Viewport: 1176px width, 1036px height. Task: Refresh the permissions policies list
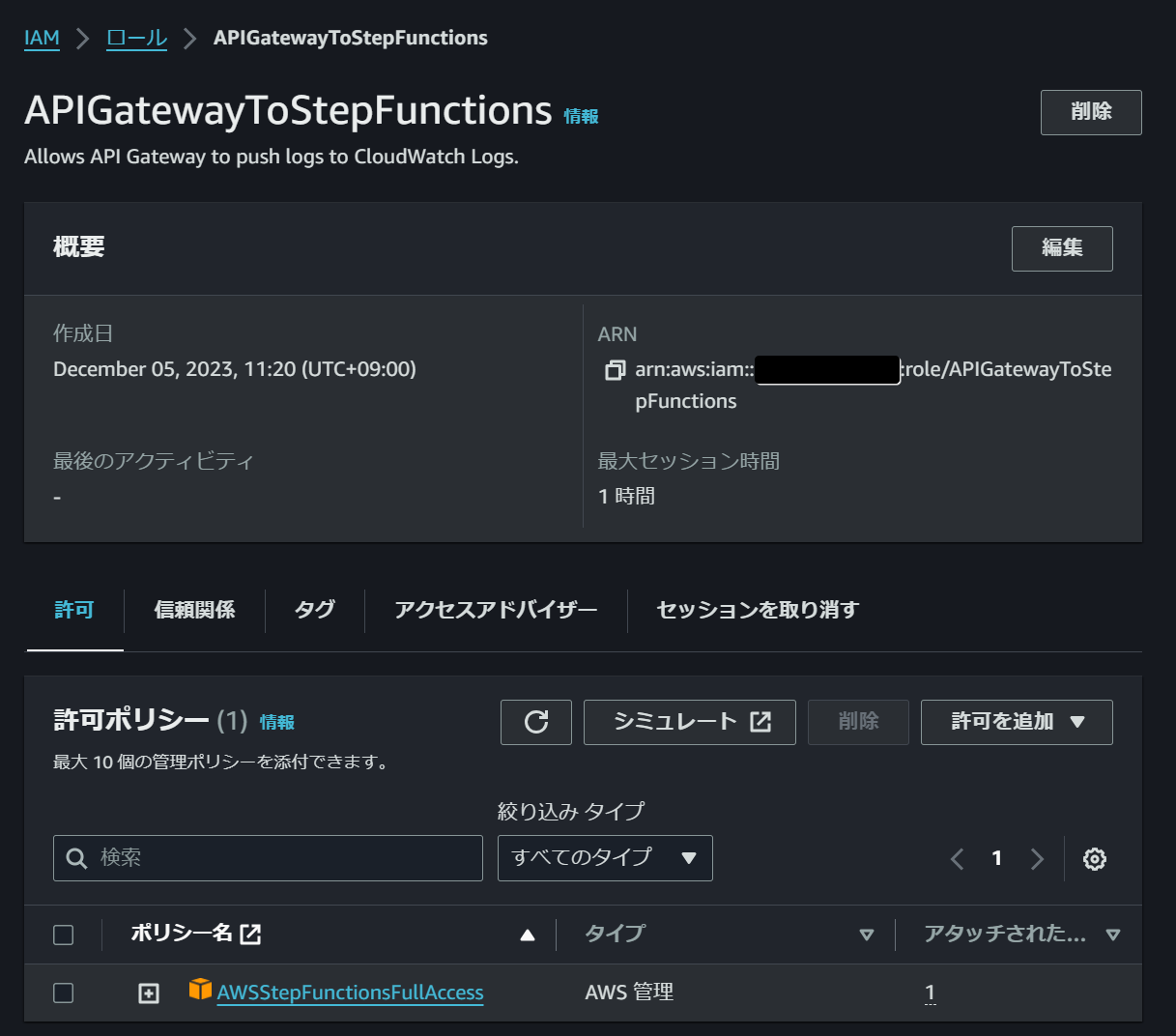pos(535,722)
